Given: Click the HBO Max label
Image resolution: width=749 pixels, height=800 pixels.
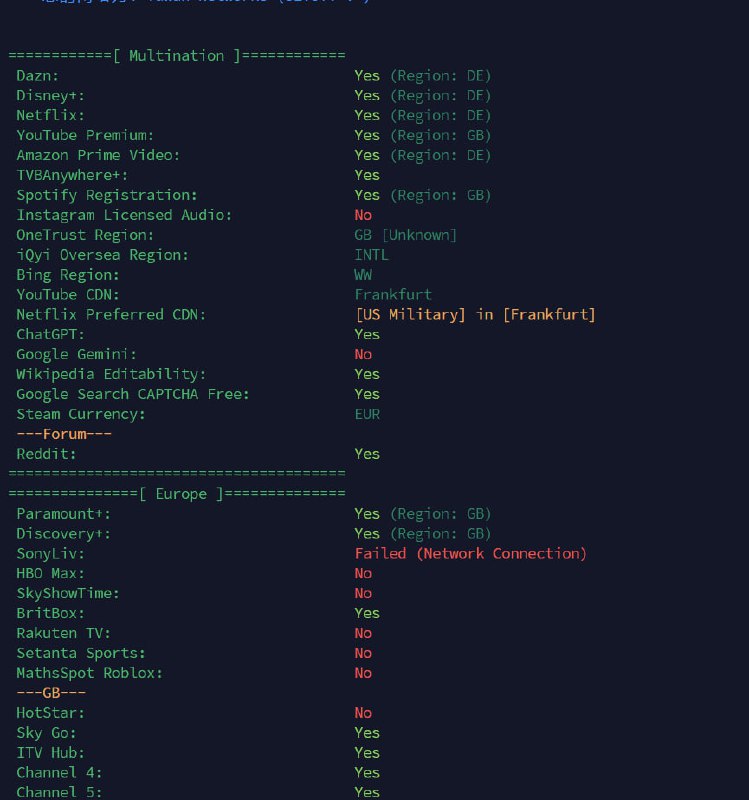Looking at the screenshot, I should point(50,573).
